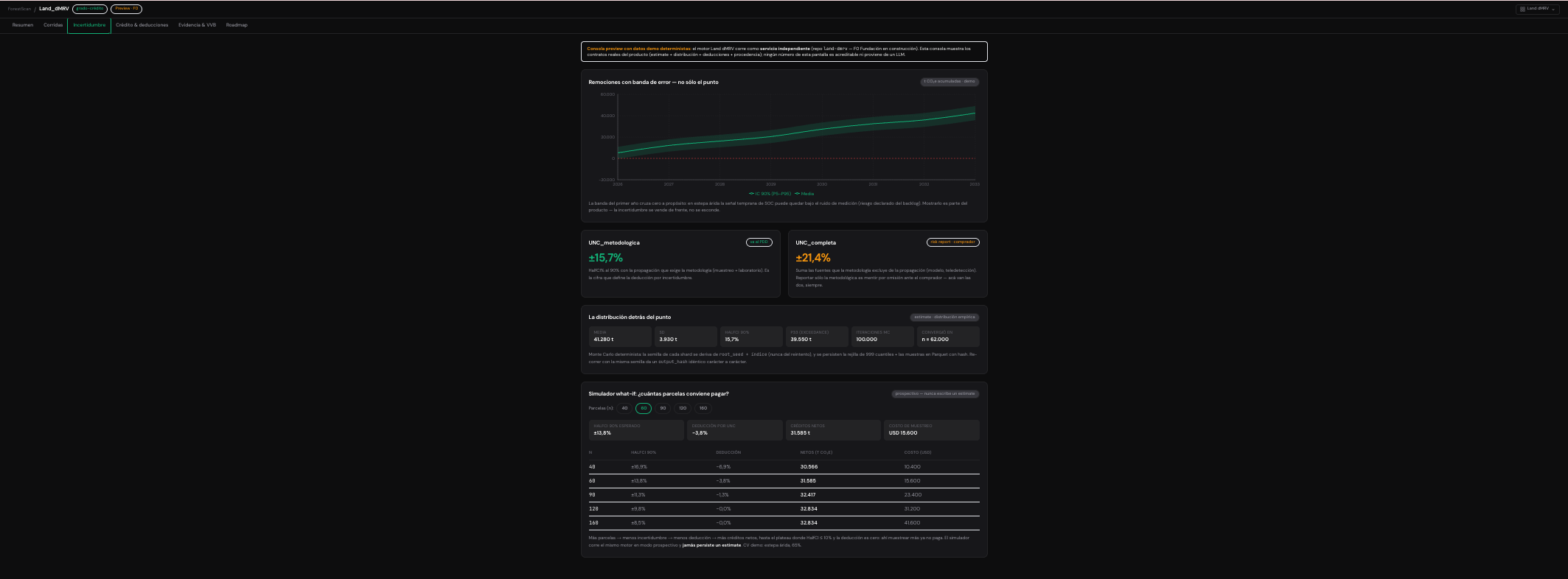Go to the Evidencia & VVB tab
The width and height of the screenshot is (1568, 579).
197,25
